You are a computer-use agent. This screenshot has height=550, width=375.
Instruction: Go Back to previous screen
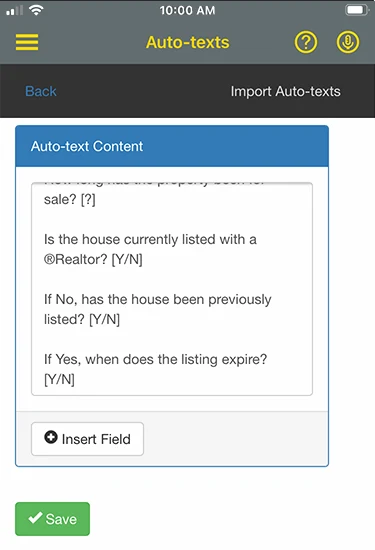(x=41, y=91)
